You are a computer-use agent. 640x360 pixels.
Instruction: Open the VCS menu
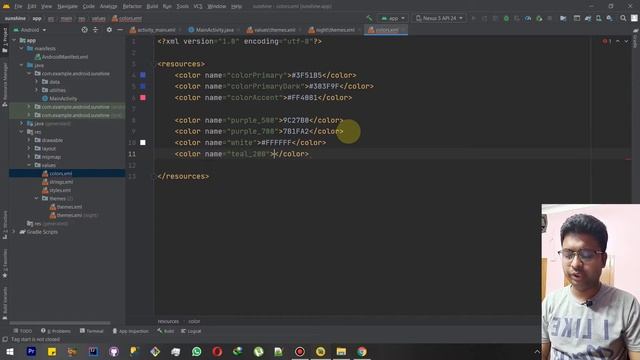(x=198, y=7)
